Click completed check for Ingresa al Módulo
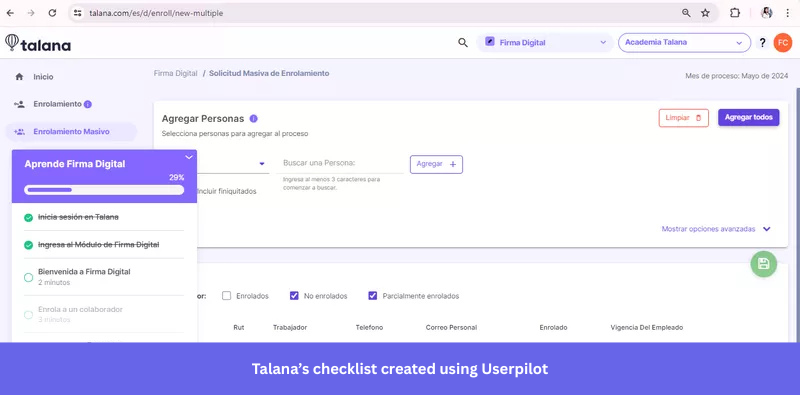 coord(29,245)
